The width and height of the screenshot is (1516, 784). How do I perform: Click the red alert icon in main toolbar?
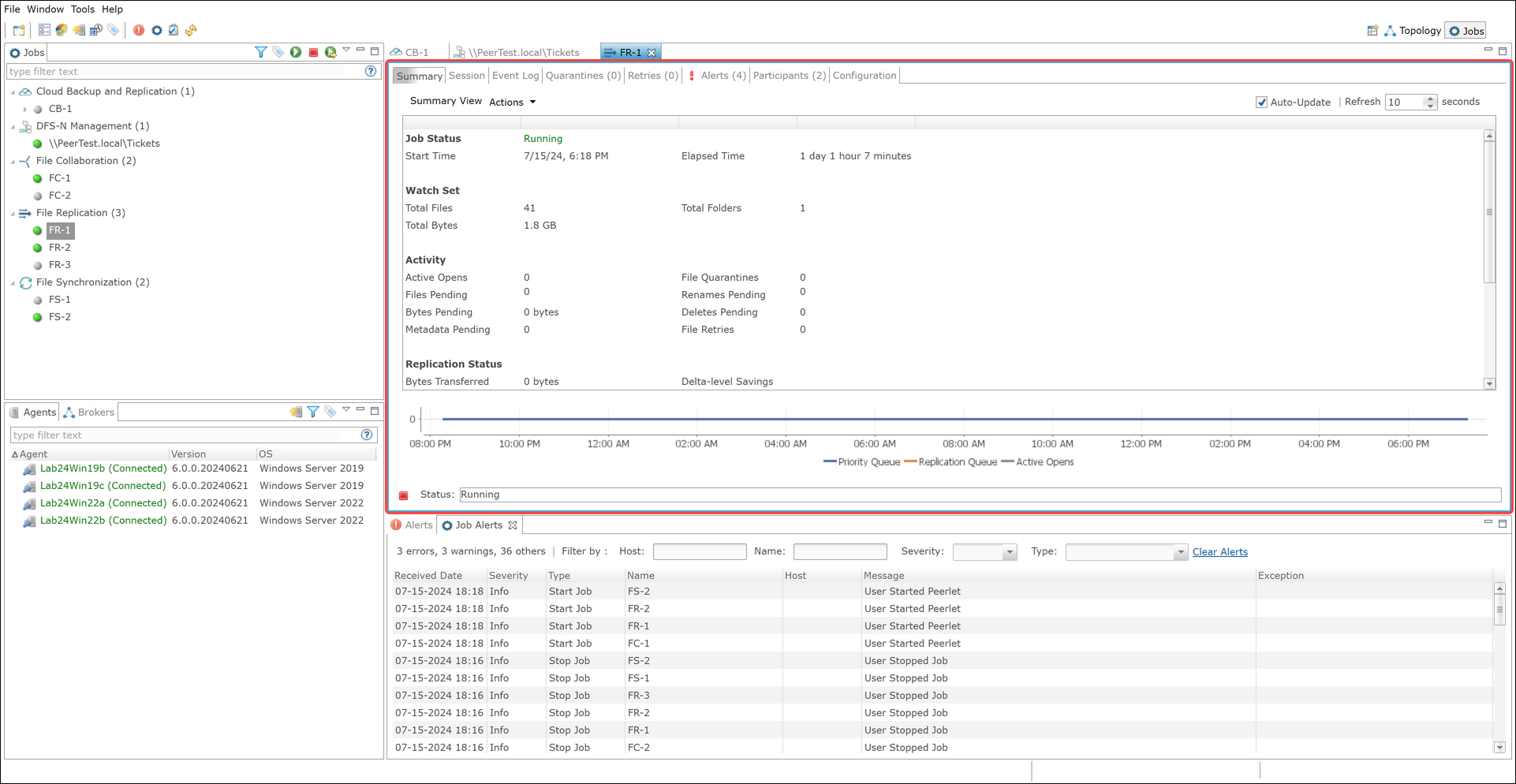(x=139, y=30)
